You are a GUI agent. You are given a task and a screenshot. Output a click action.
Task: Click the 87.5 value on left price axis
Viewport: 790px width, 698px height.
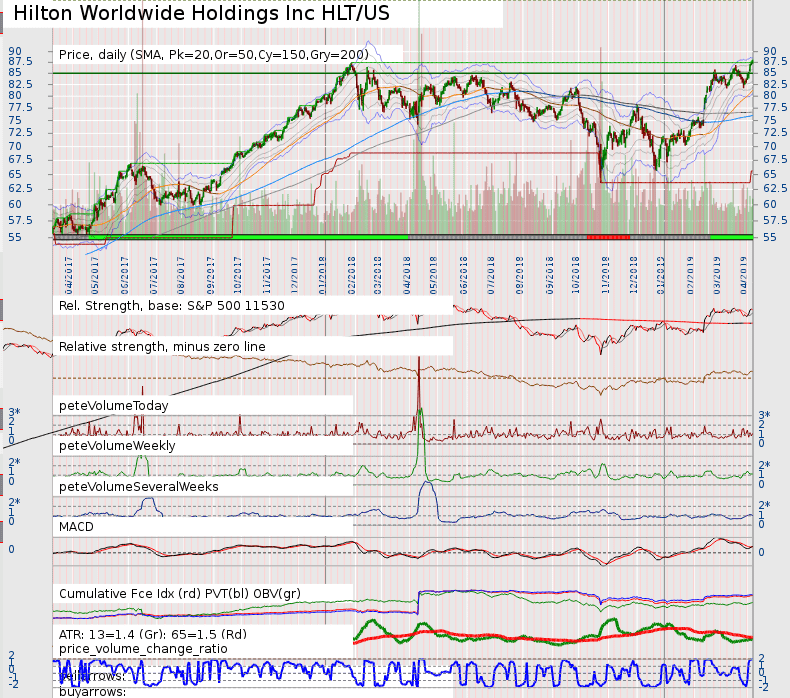pyautogui.click(x=20, y=61)
